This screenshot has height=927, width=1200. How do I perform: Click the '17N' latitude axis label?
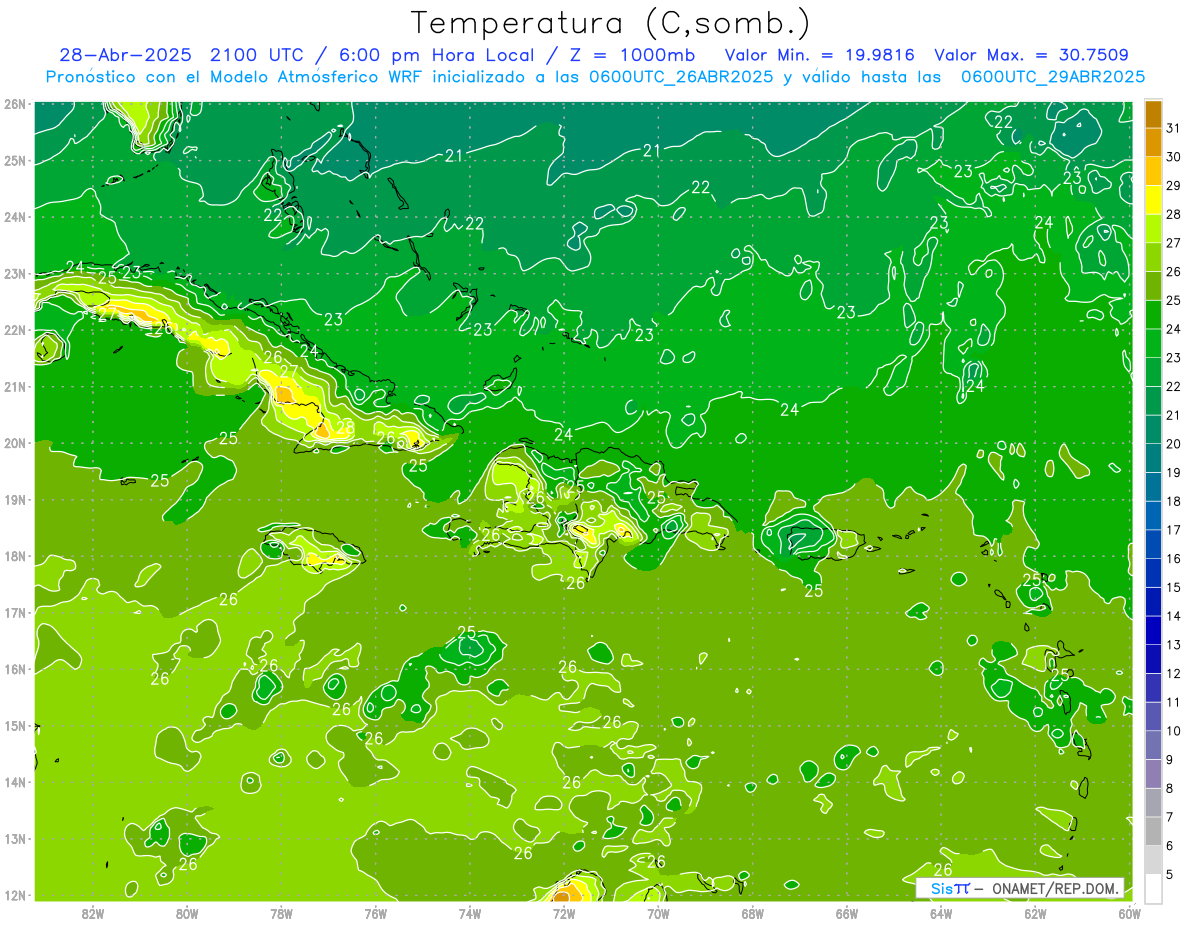coord(16,612)
